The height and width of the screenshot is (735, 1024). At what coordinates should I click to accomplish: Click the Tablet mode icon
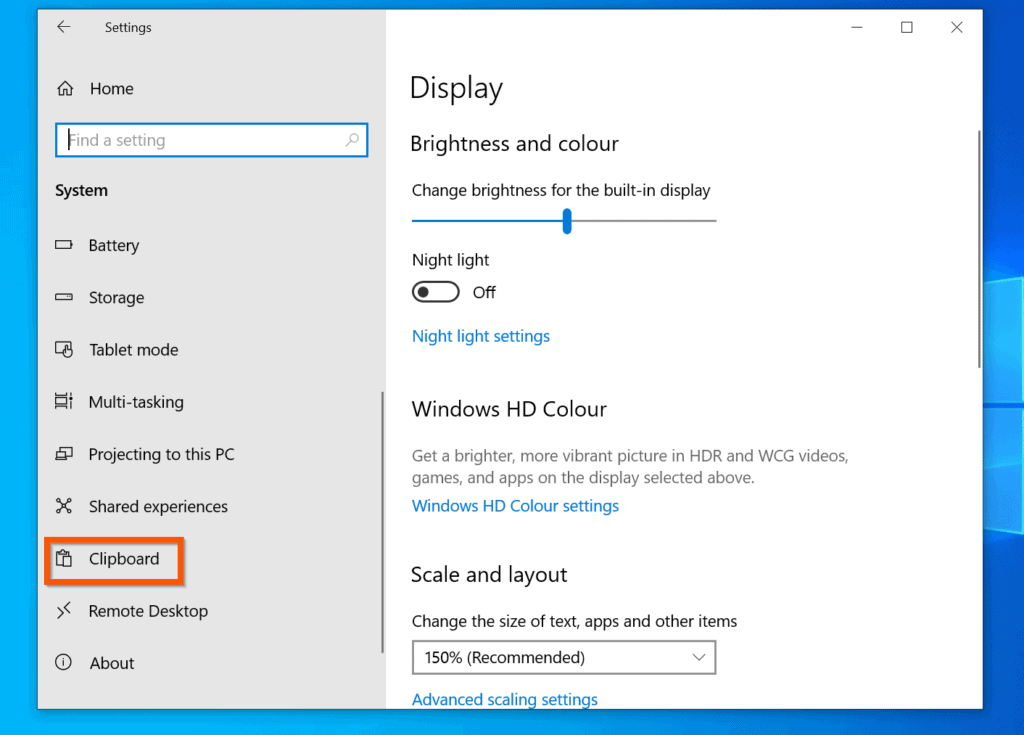64,349
